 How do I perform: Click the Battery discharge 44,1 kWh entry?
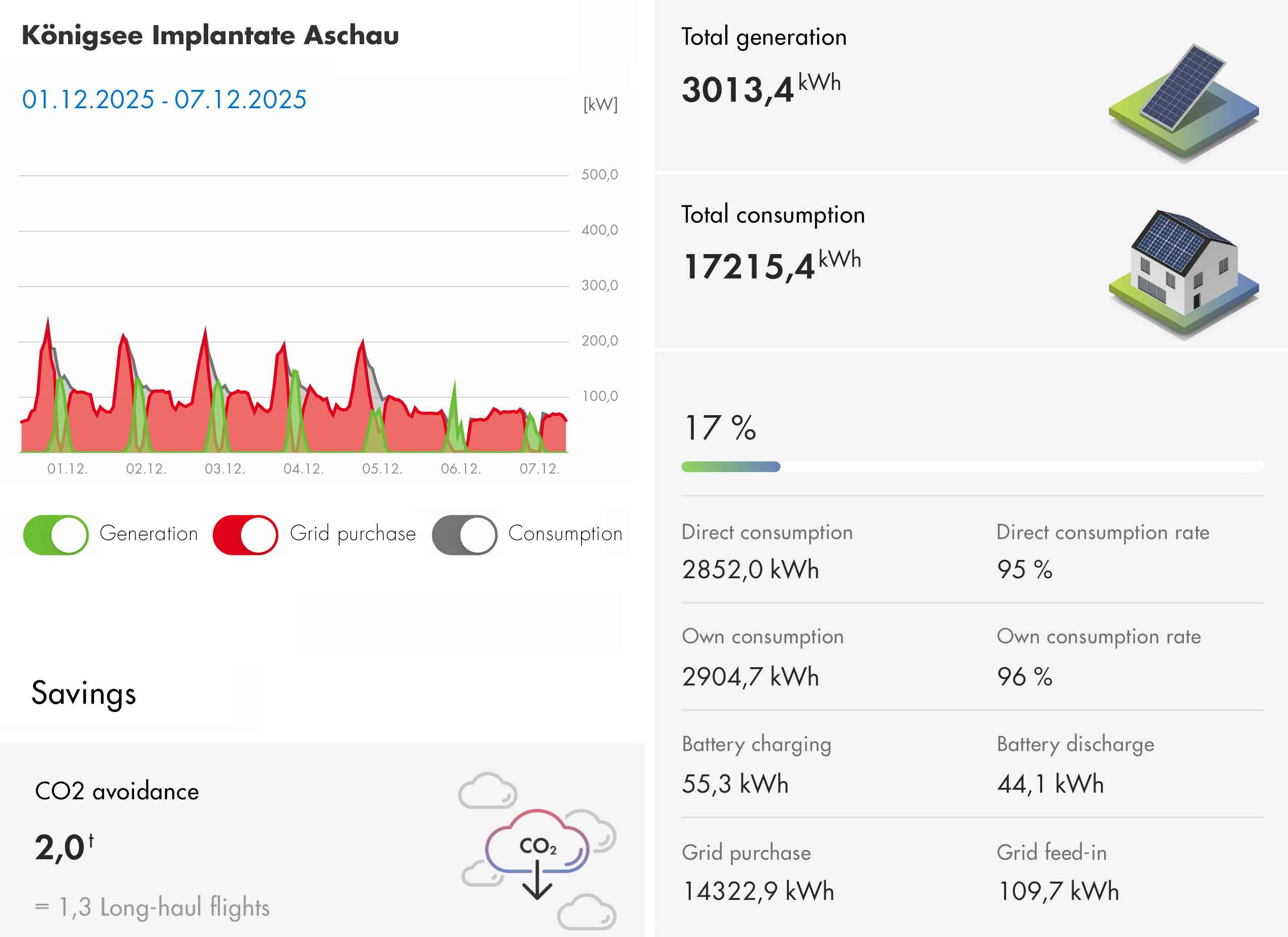(1050, 784)
